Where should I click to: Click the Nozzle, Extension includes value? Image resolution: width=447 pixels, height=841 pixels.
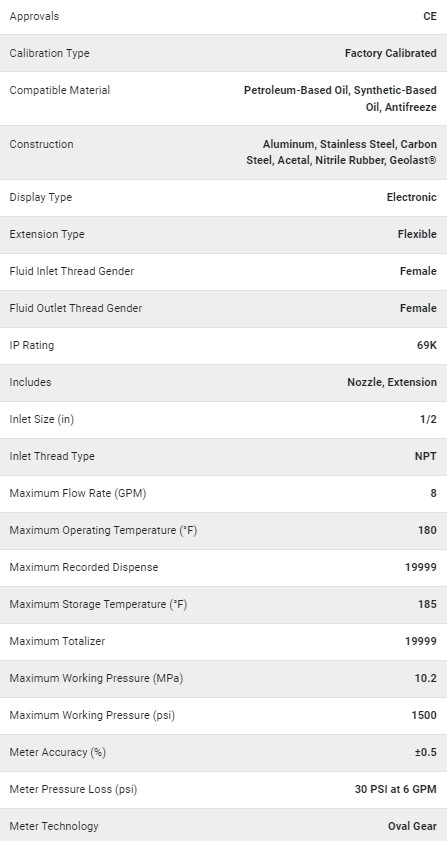pyautogui.click(x=392, y=382)
